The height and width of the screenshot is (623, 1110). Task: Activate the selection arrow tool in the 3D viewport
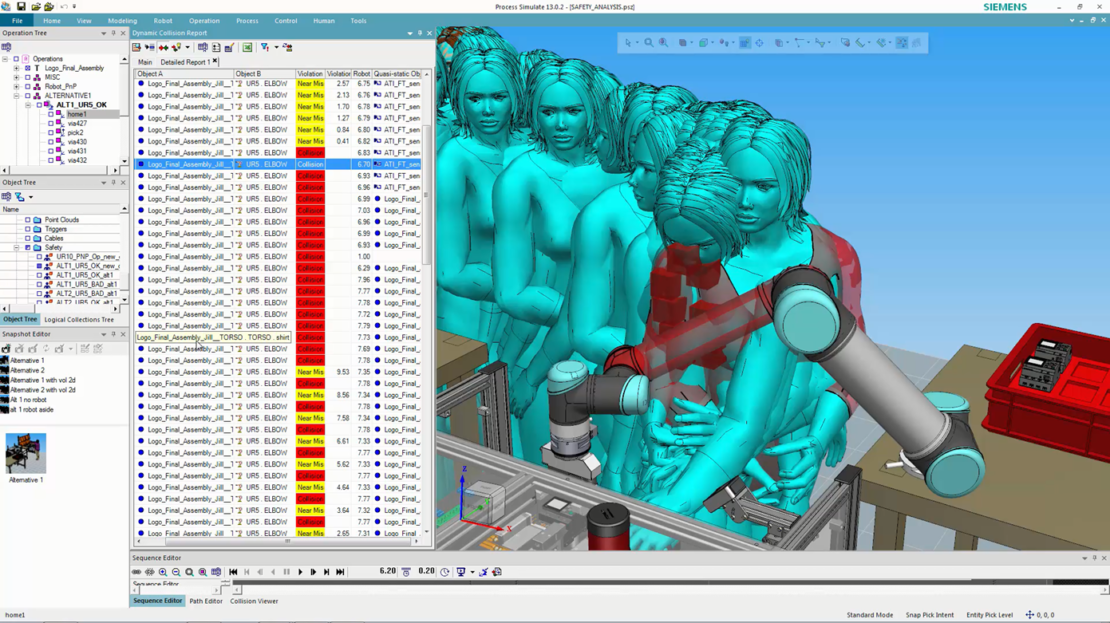coord(627,42)
